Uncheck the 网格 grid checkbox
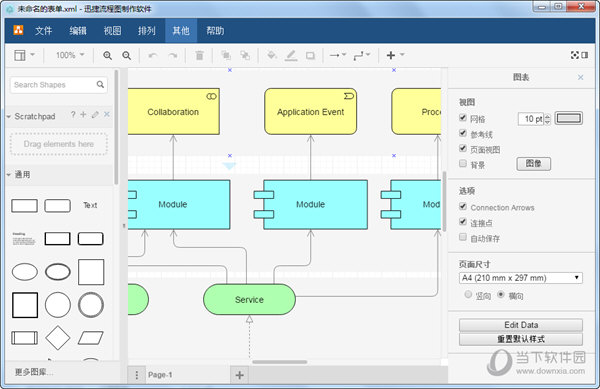Screen dimensions: 600x389 [x=463, y=118]
